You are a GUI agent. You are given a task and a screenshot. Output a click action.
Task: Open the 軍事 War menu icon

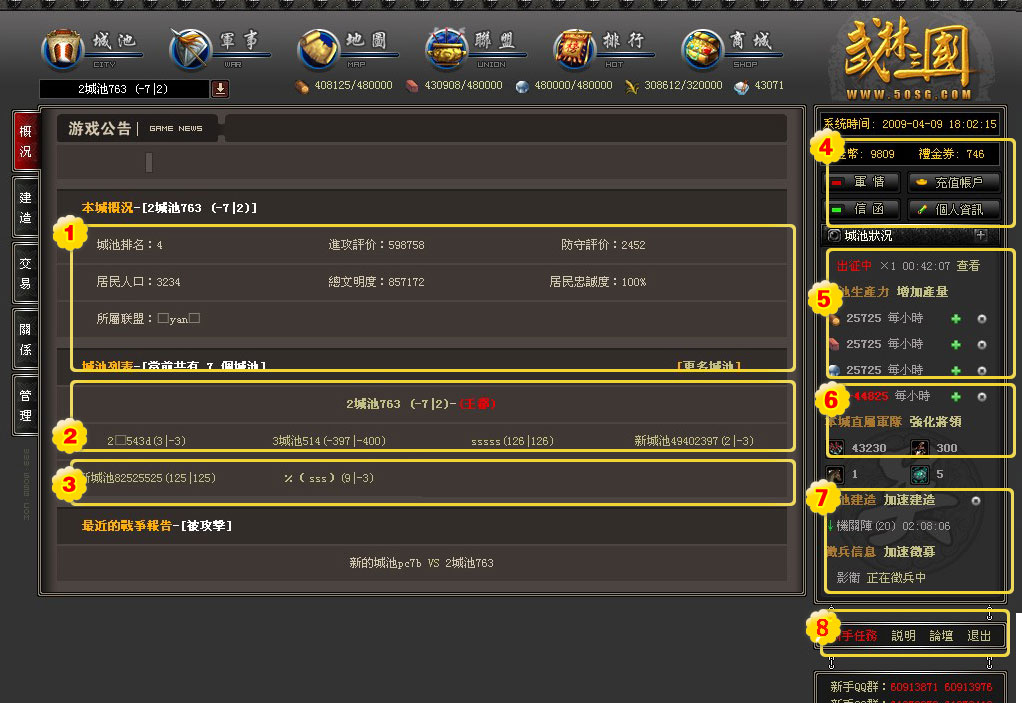point(190,49)
